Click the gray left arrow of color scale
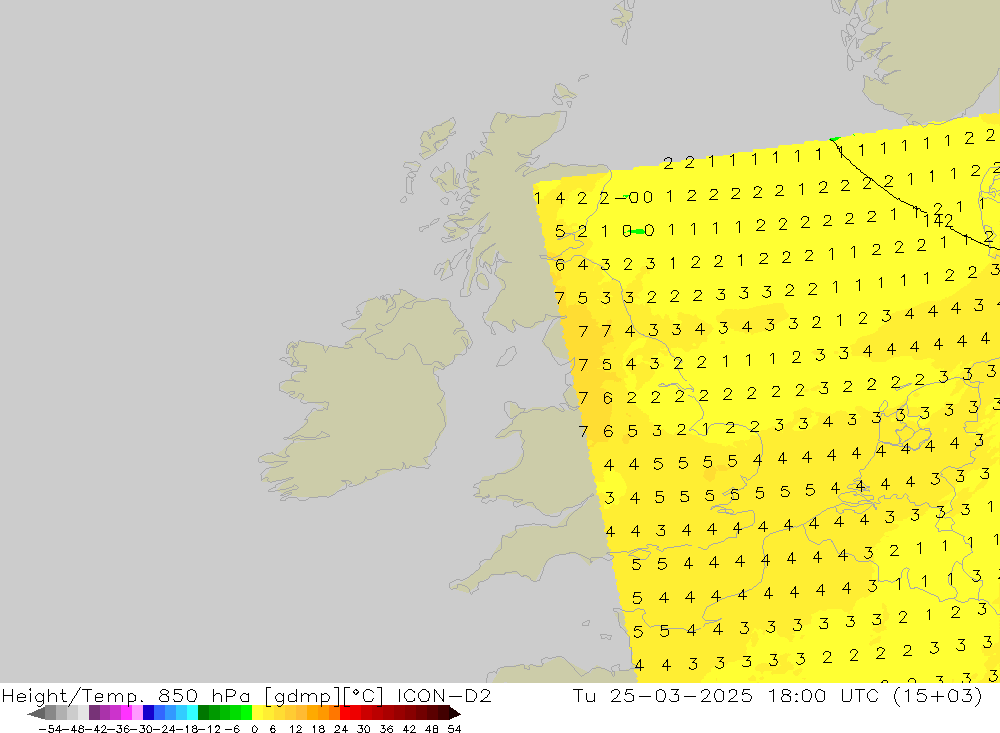This screenshot has height=733, width=1000. coord(36,713)
